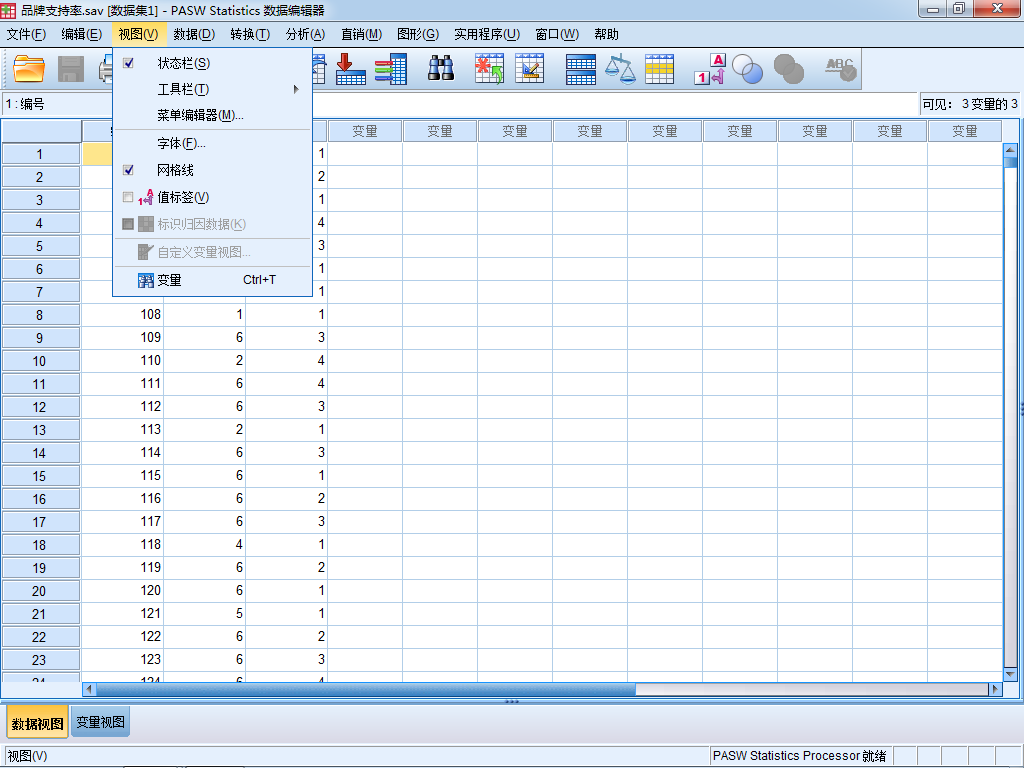Click the horizontal scrollbar right arrow
Image resolution: width=1024 pixels, height=768 pixels.
995,689
